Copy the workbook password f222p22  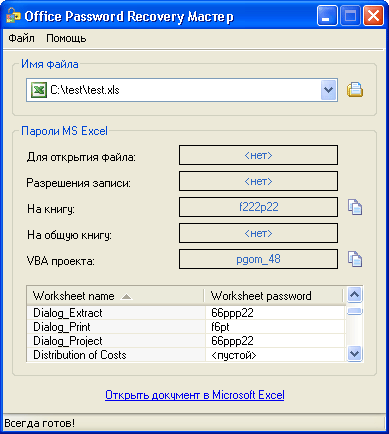(x=355, y=207)
